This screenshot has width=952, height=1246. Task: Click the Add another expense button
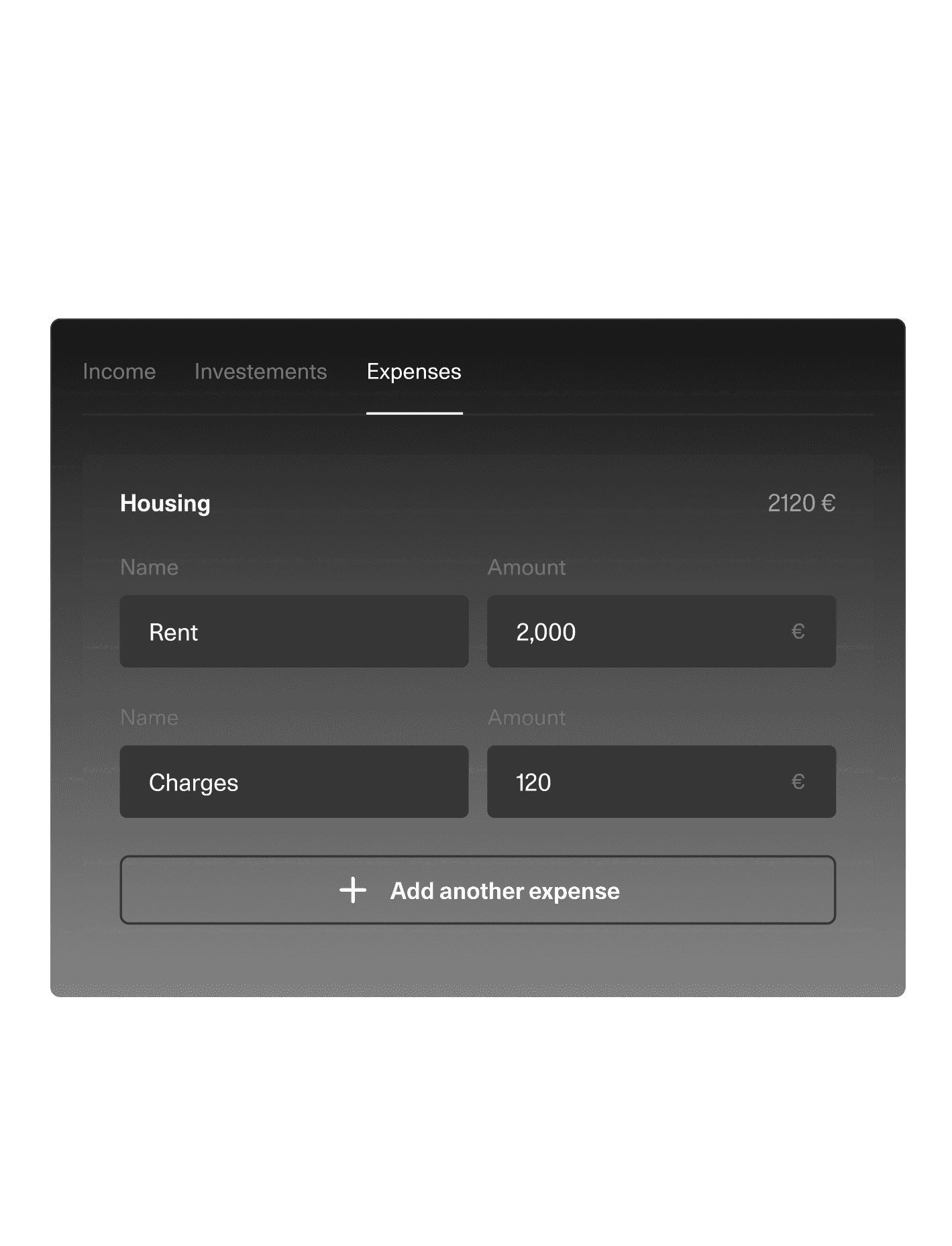[x=478, y=890]
